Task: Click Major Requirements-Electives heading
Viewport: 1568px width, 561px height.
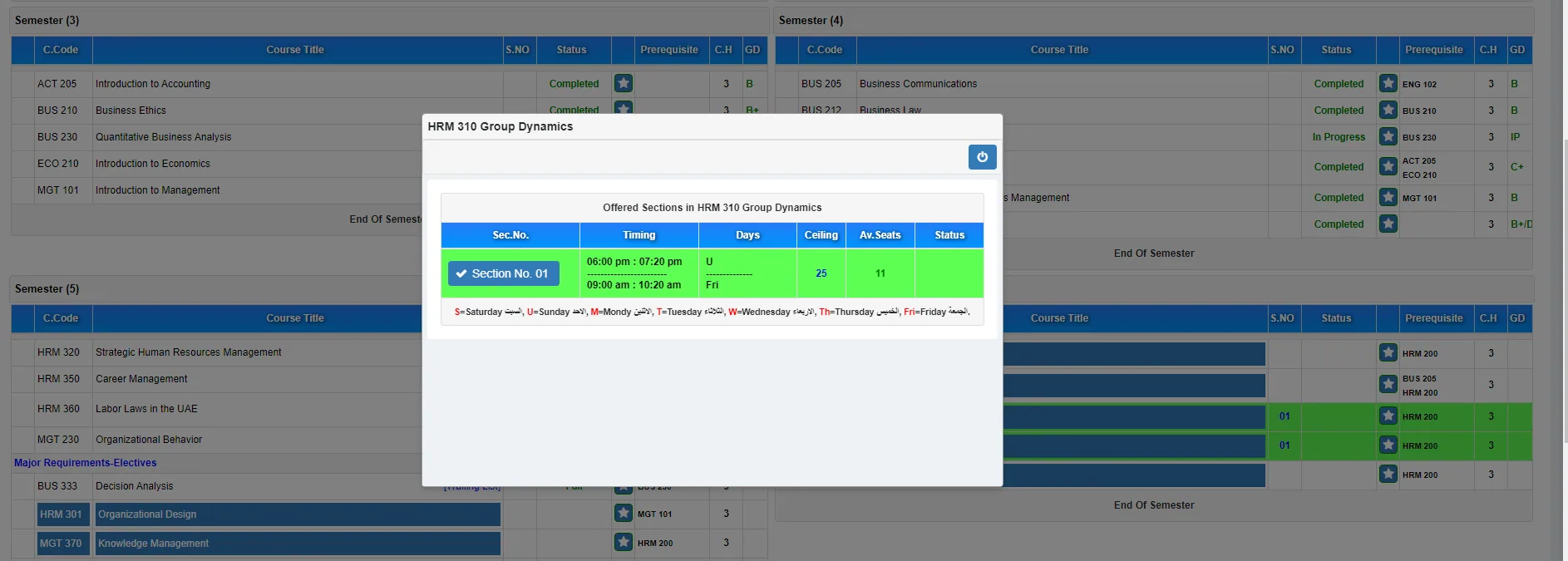Action: click(x=85, y=463)
